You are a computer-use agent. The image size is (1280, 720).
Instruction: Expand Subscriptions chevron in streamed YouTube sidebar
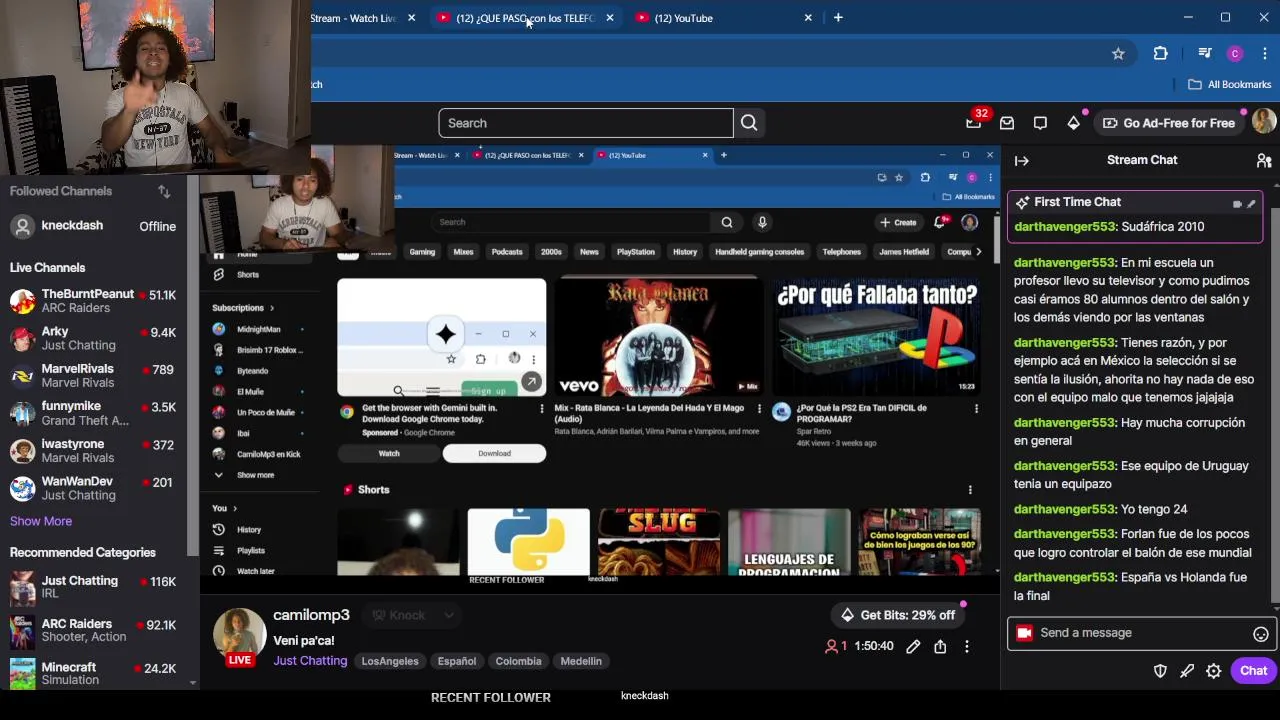272,308
